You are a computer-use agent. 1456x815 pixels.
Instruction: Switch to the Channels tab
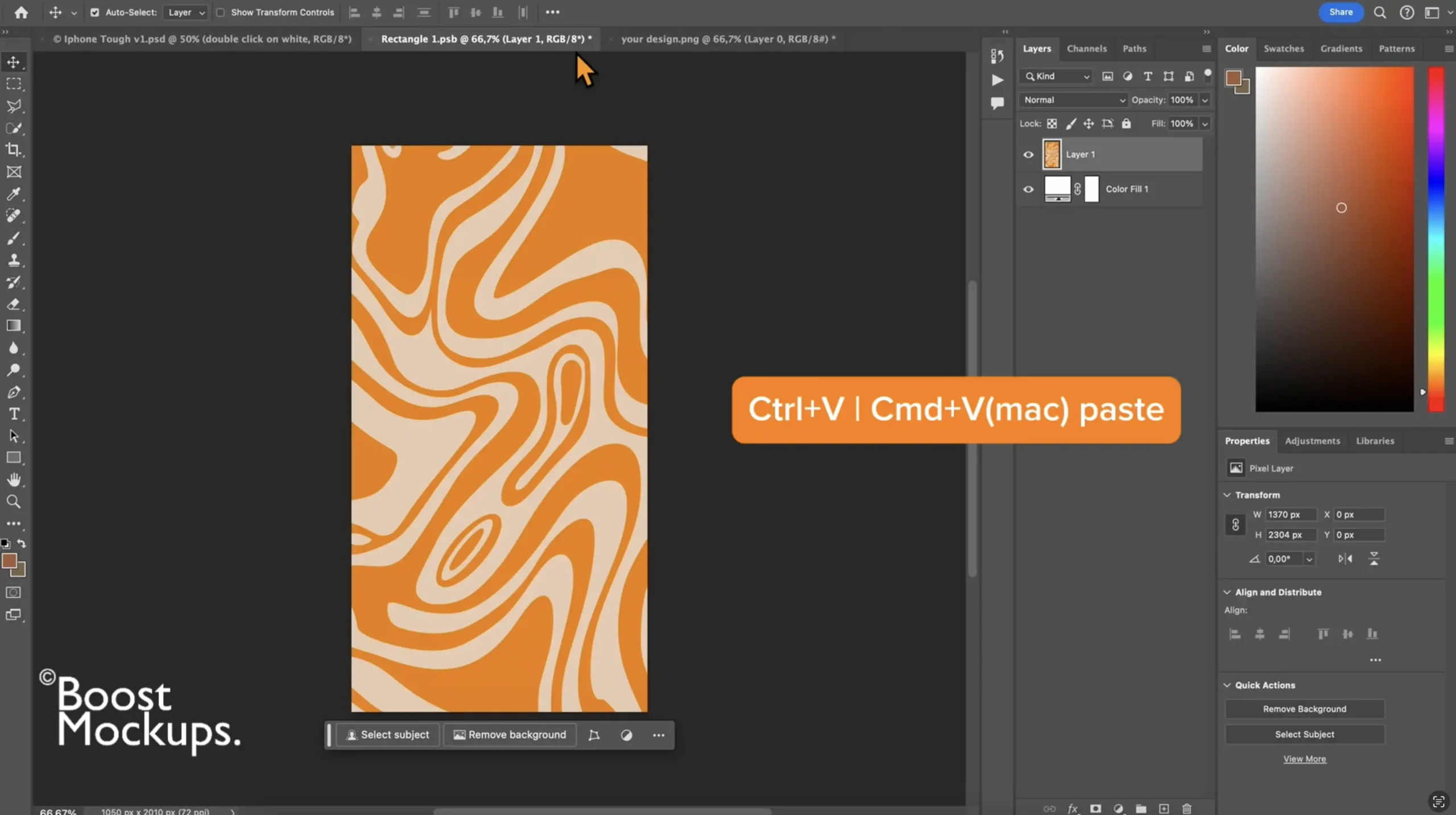(1086, 49)
